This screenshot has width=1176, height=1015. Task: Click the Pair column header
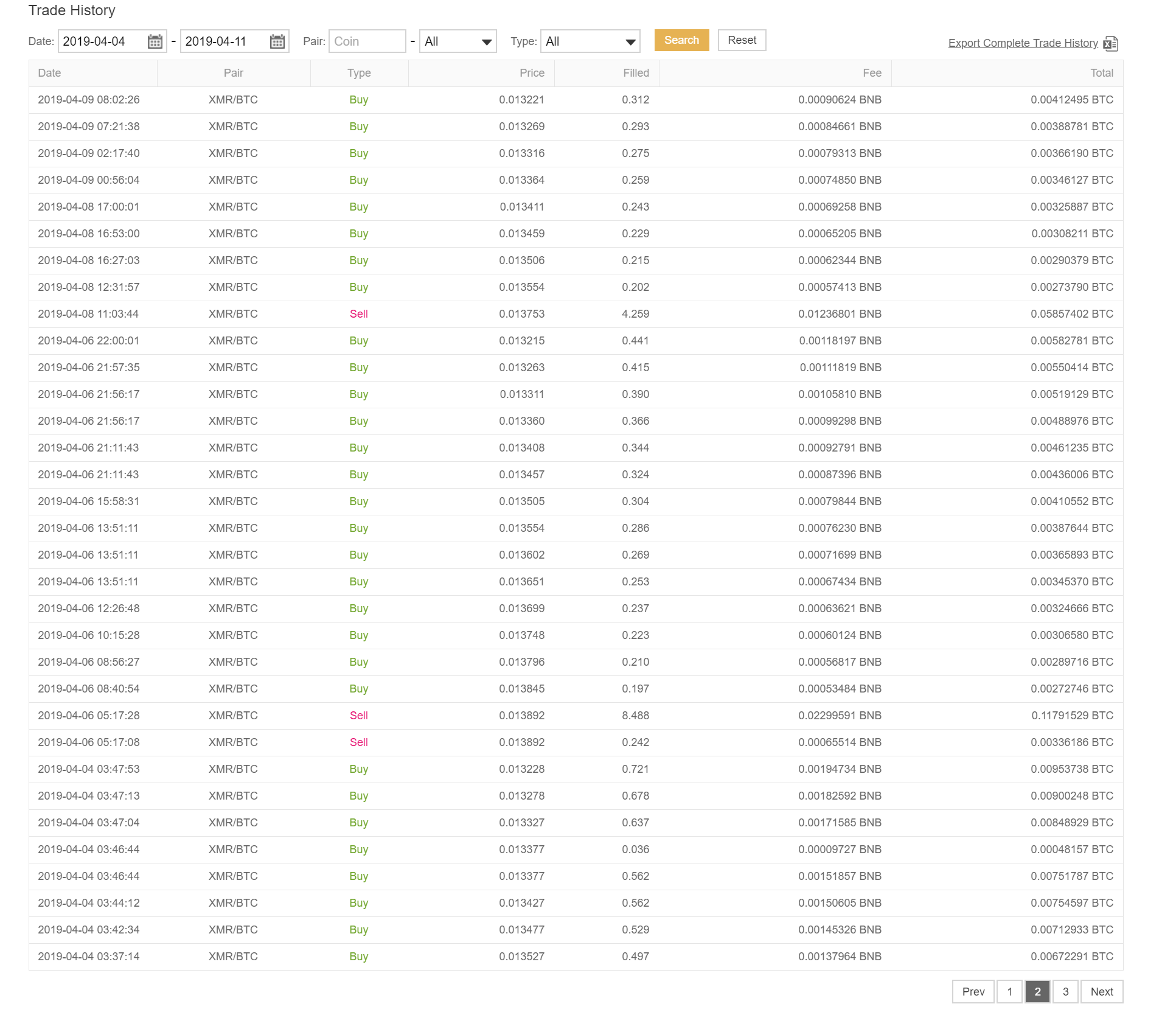(x=233, y=73)
